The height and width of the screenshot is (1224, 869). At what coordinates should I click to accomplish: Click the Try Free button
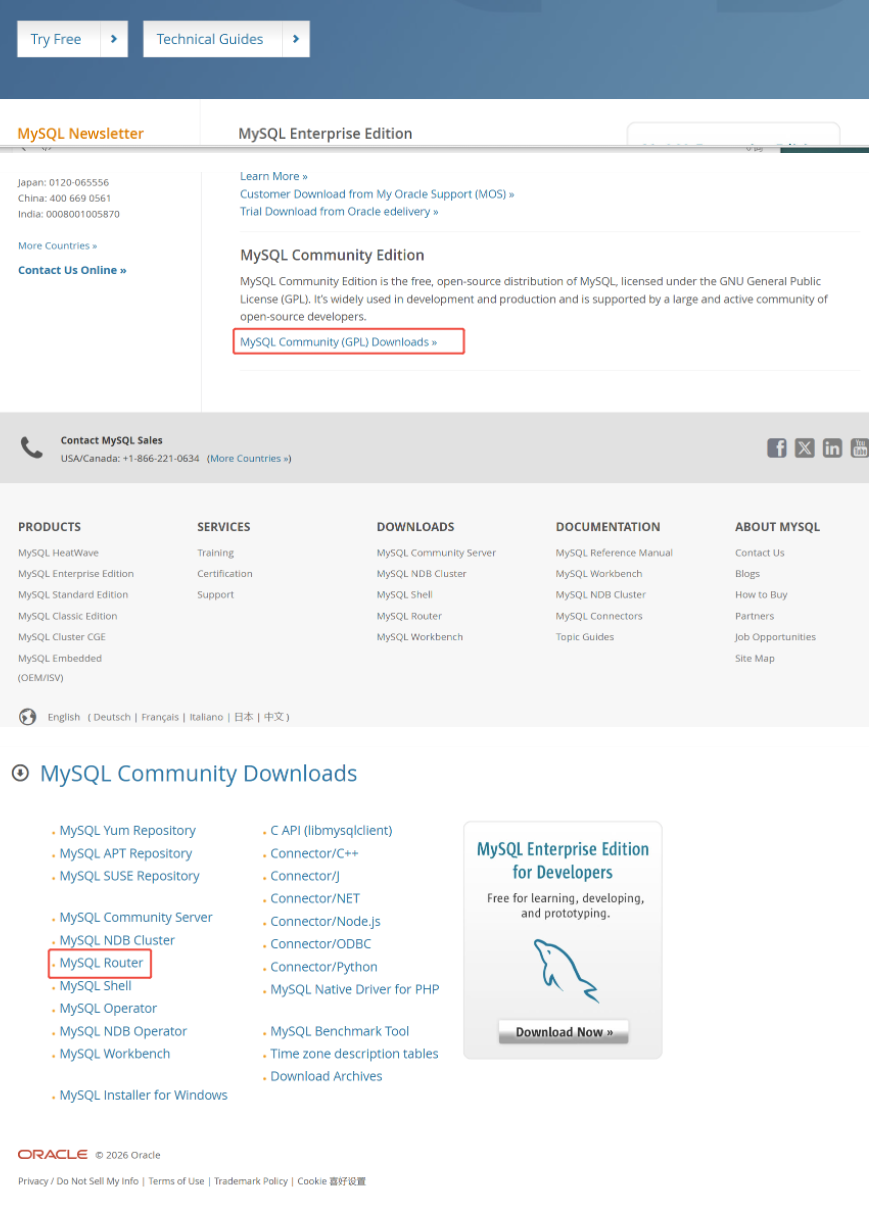click(72, 39)
